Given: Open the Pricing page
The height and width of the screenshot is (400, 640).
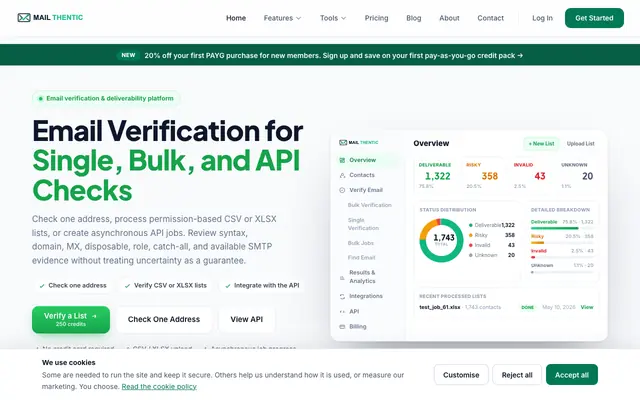Looking at the screenshot, I should (x=376, y=18).
